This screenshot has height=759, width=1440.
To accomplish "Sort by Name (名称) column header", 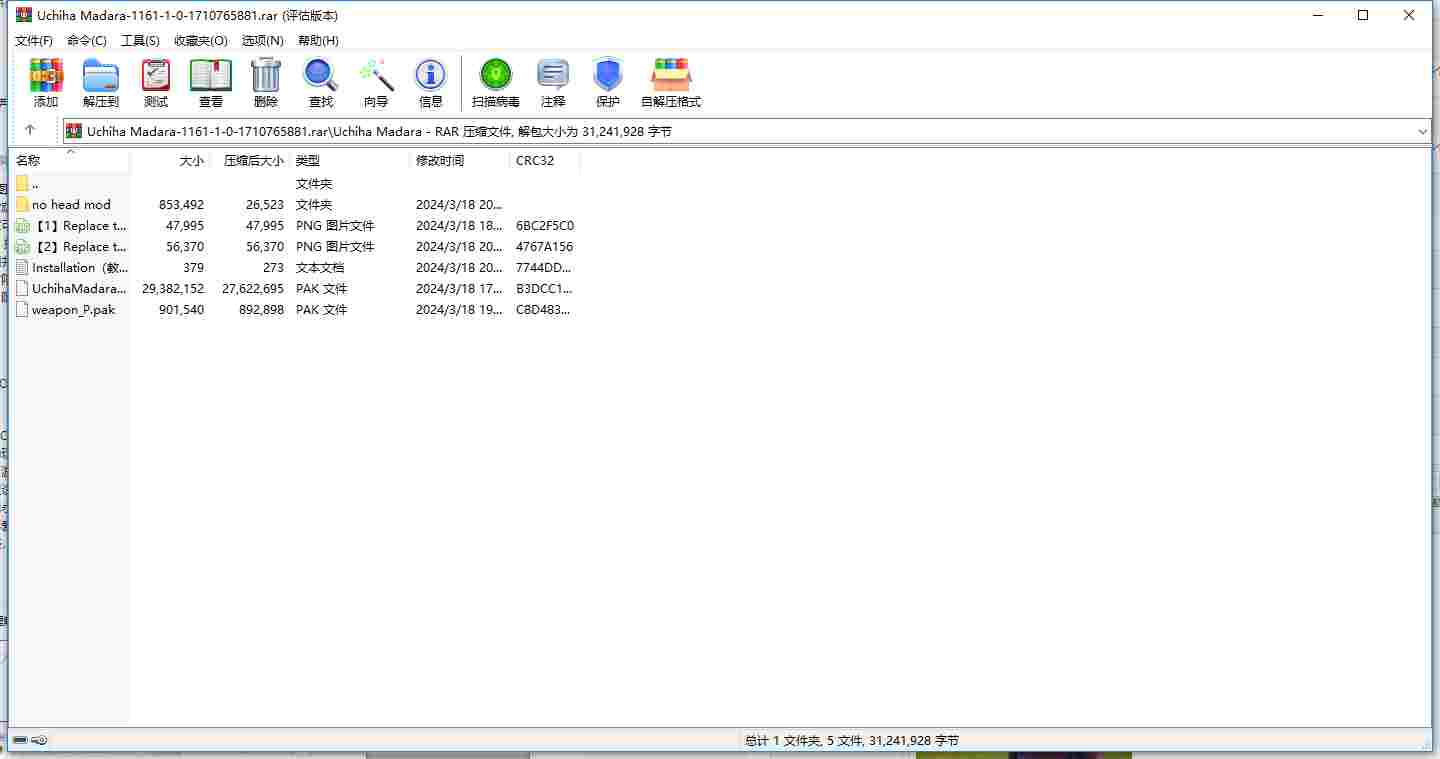I will (70, 161).
